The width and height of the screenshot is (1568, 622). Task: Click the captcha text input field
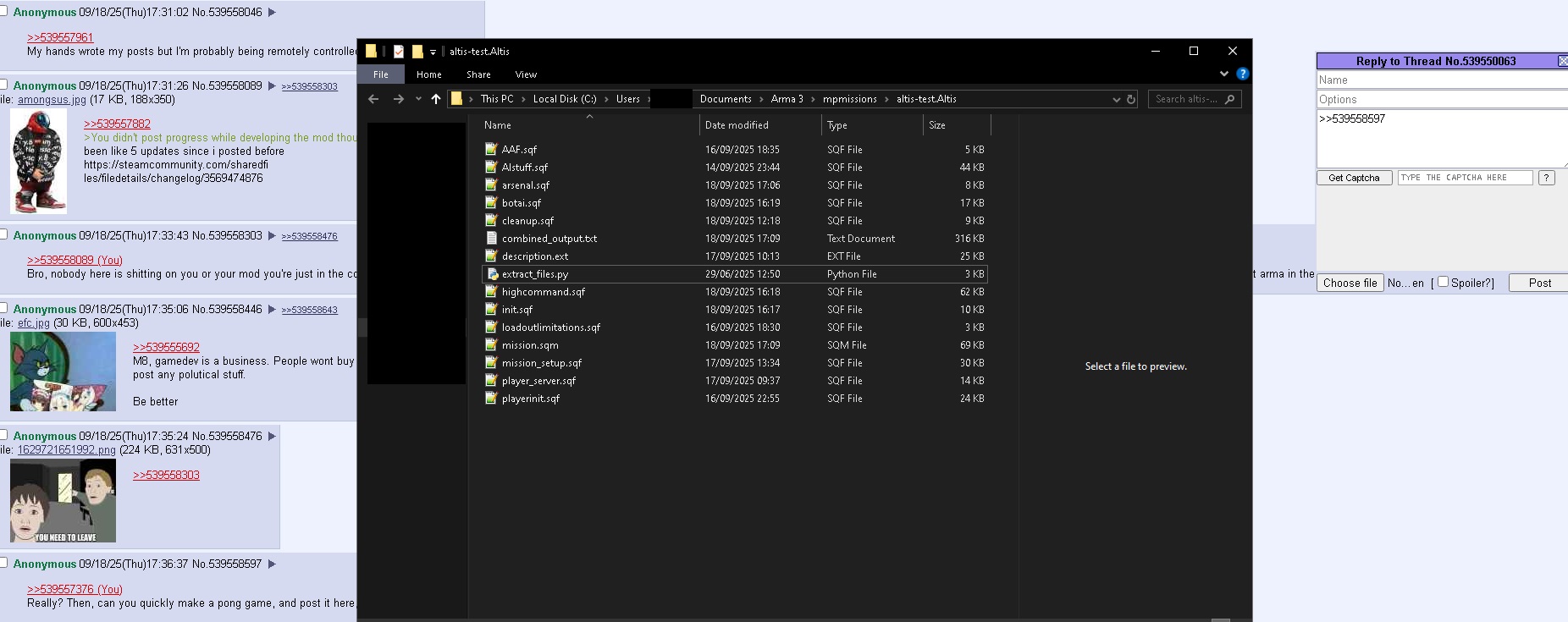tap(1465, 178)
